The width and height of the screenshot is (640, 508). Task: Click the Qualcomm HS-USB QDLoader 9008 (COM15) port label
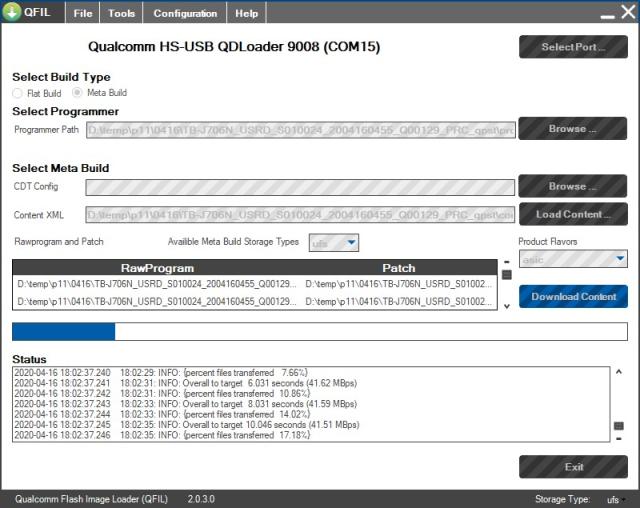click(x=234, y=47)
